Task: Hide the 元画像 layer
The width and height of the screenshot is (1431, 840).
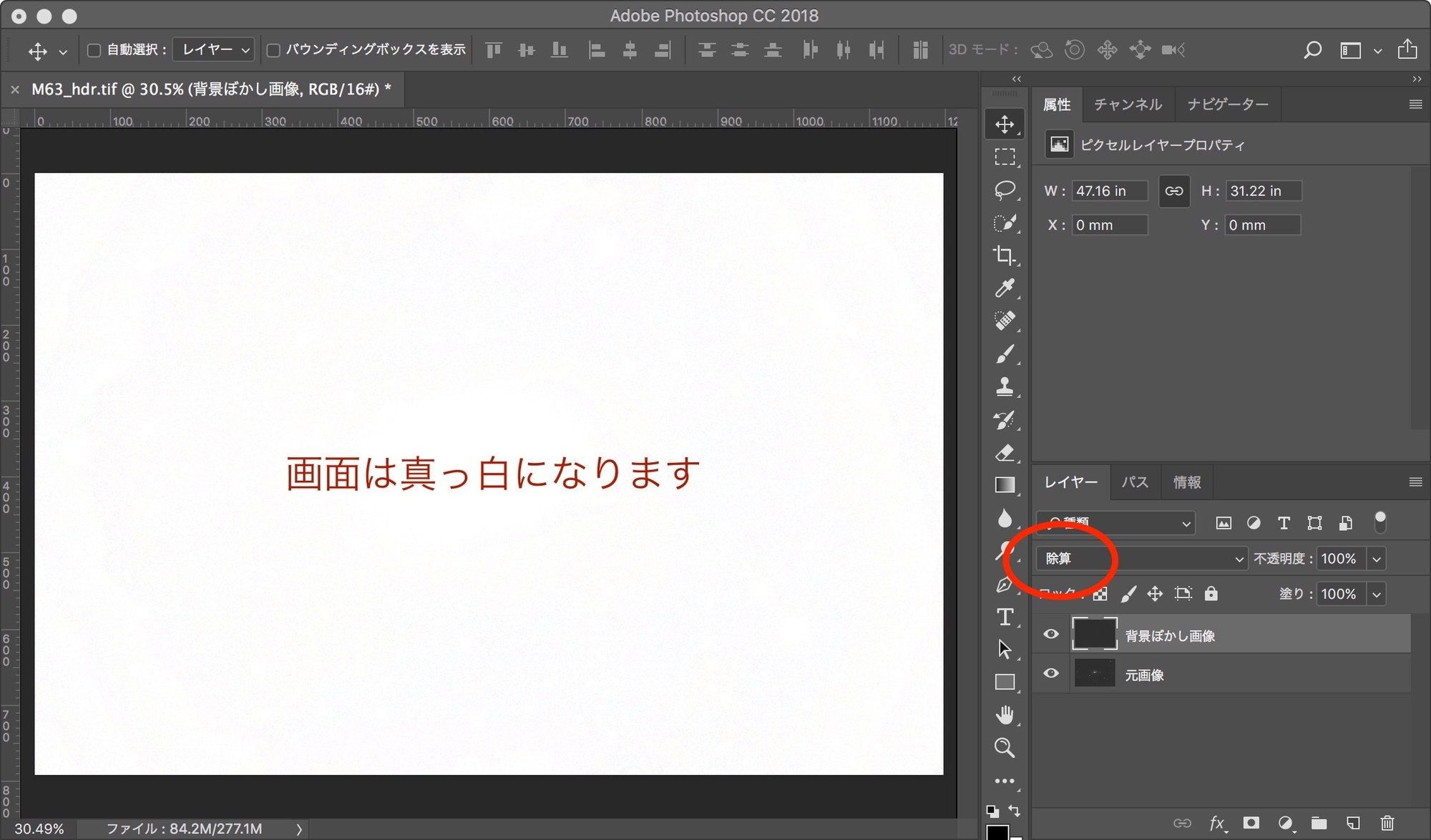Action: [x=1050, y=673]
